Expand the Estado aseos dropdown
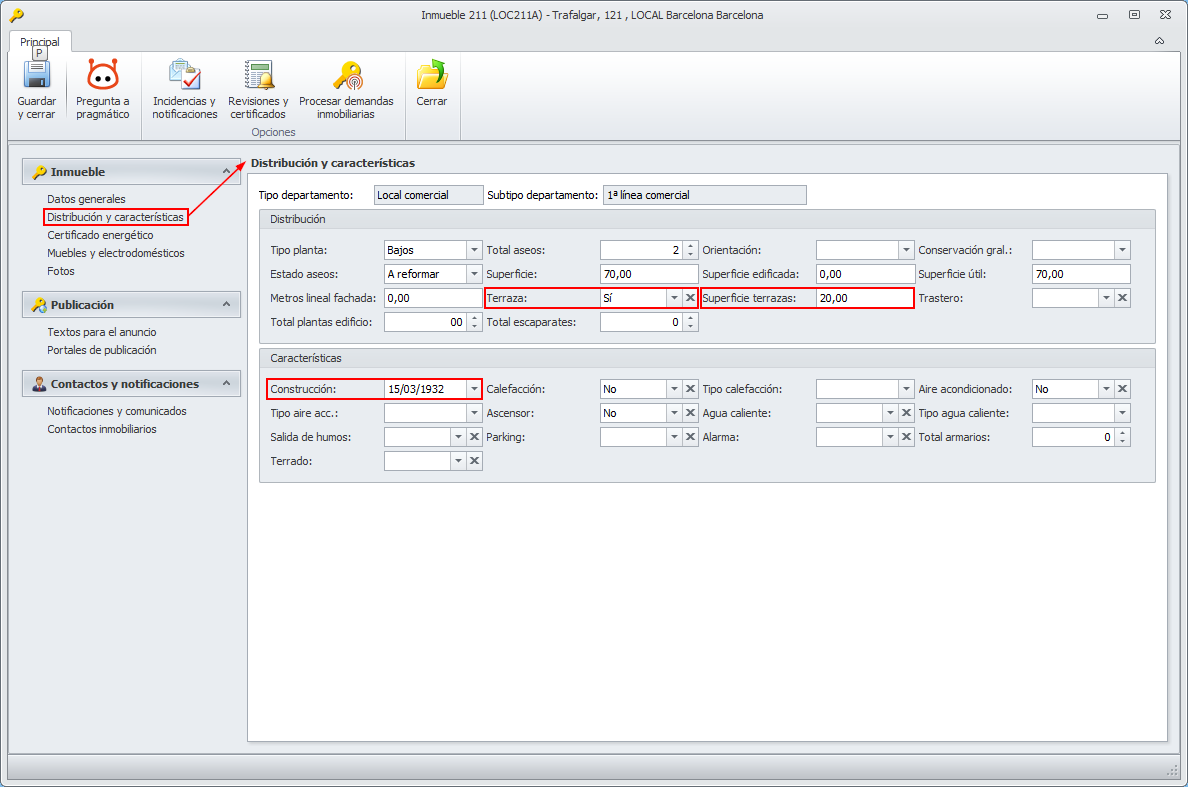 pyautogui.click(x=474, y=274)
